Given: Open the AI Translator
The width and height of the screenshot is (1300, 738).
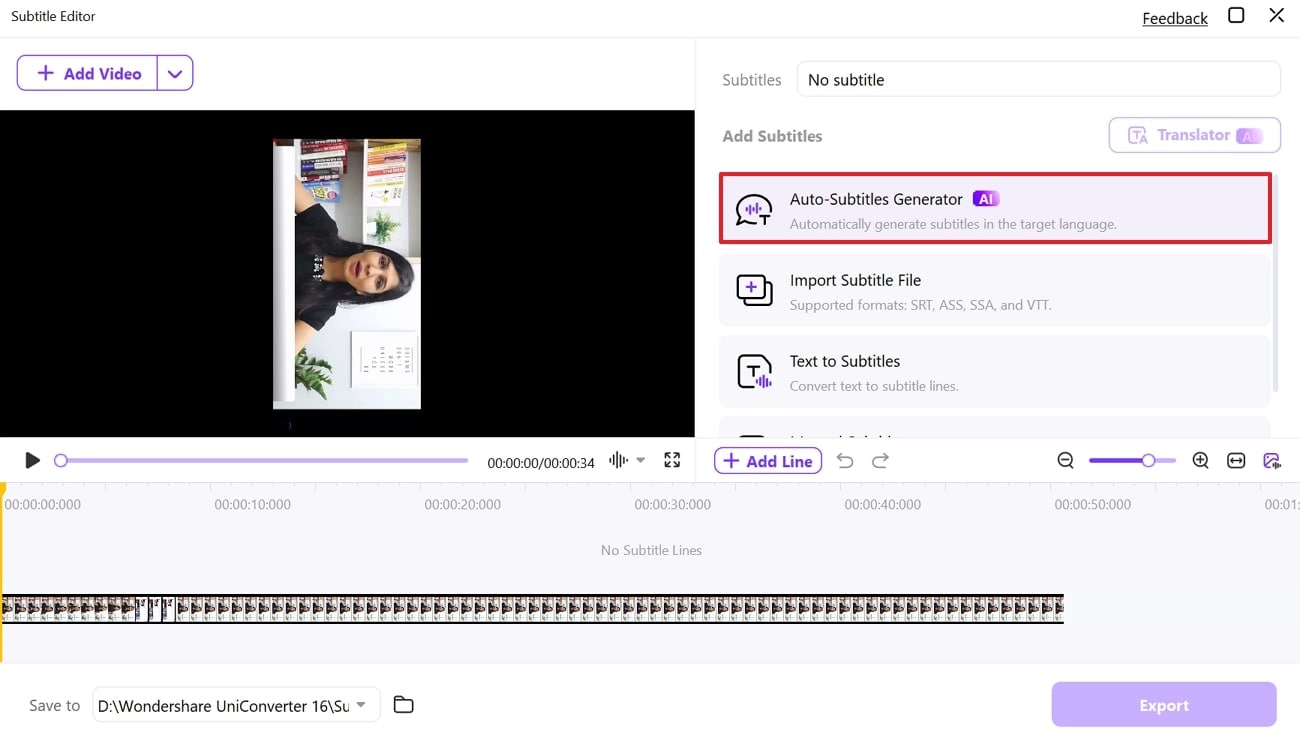Looking at the screenshot, I should pos(1194,135).
